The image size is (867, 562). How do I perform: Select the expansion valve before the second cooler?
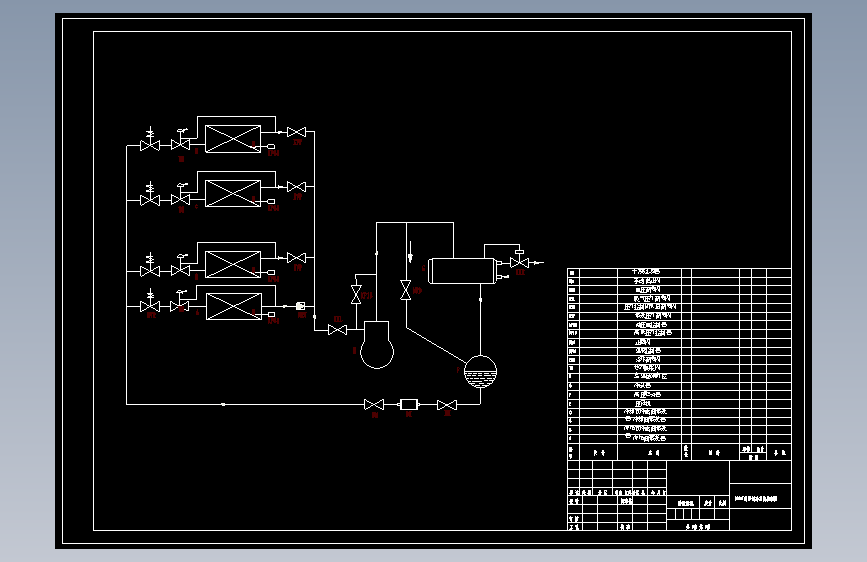(x=181, y=195)
